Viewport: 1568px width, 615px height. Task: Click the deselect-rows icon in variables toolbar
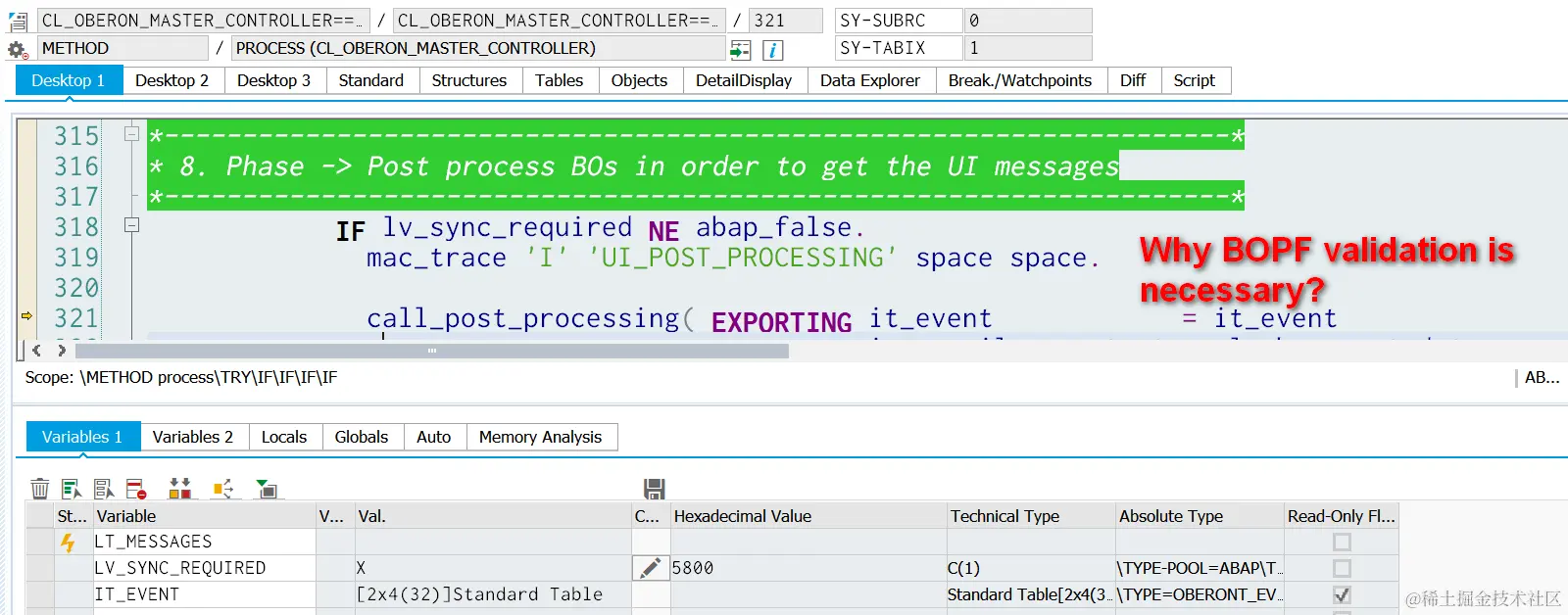[104, 488]
